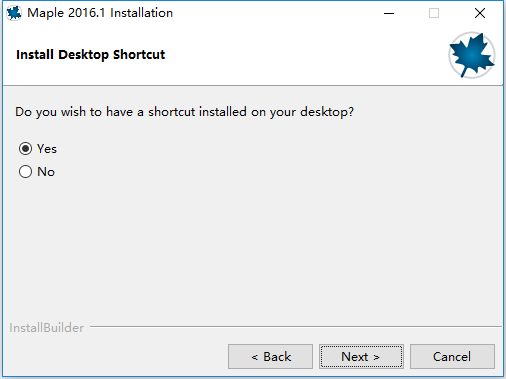
Task: Select the Yes radio button
Action: tap(25, 149)
